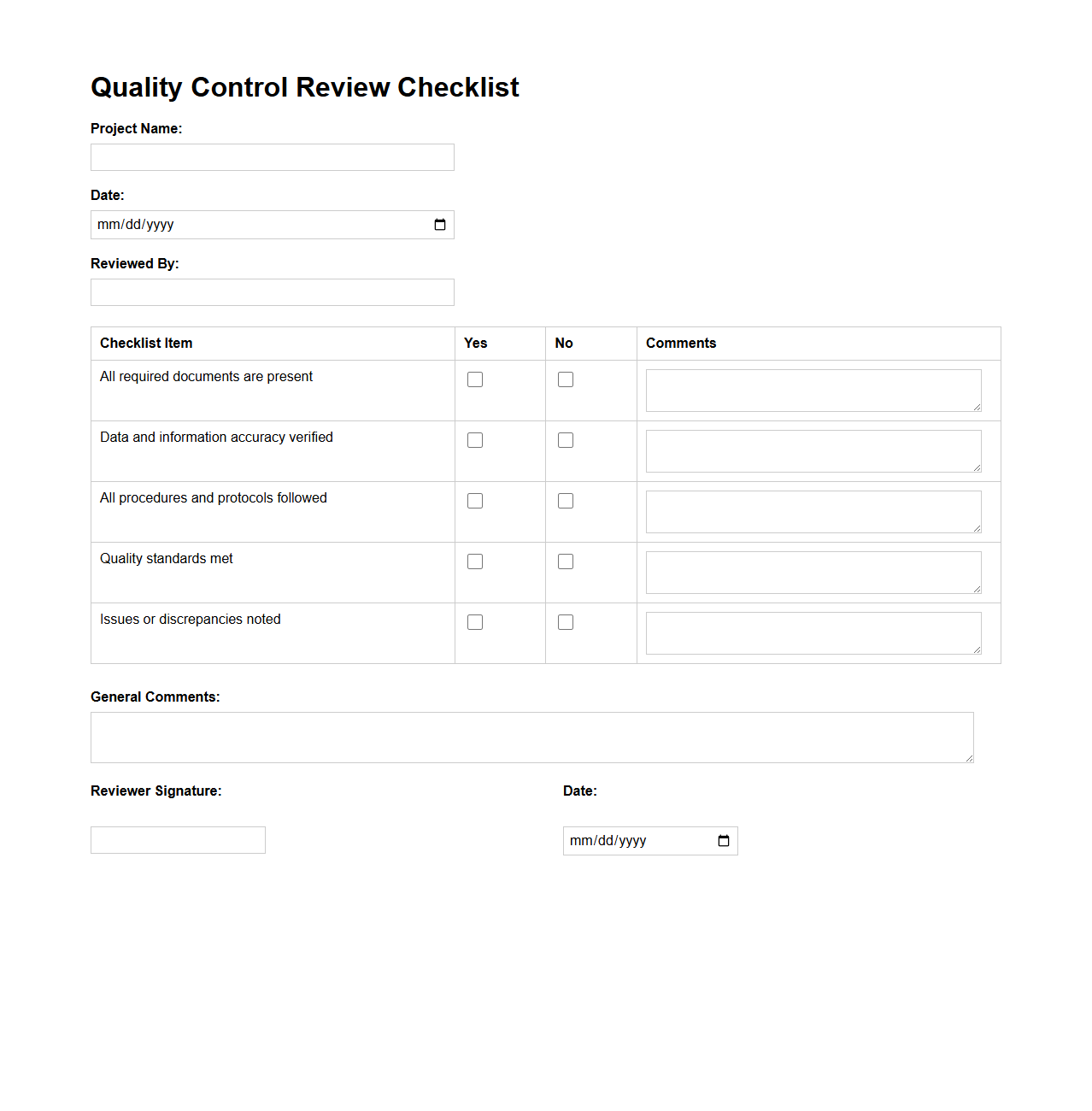Click the comments box for the documents checklist row
This screenshot has height=1111, width=1092.
click(813, 390)
